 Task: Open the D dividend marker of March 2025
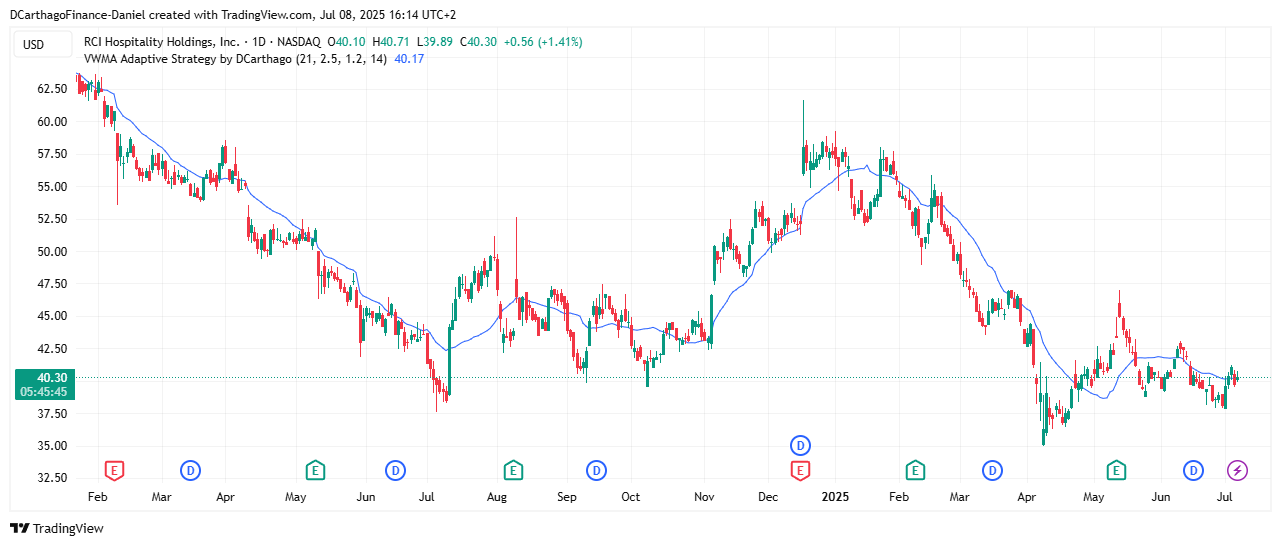[992, 469]
